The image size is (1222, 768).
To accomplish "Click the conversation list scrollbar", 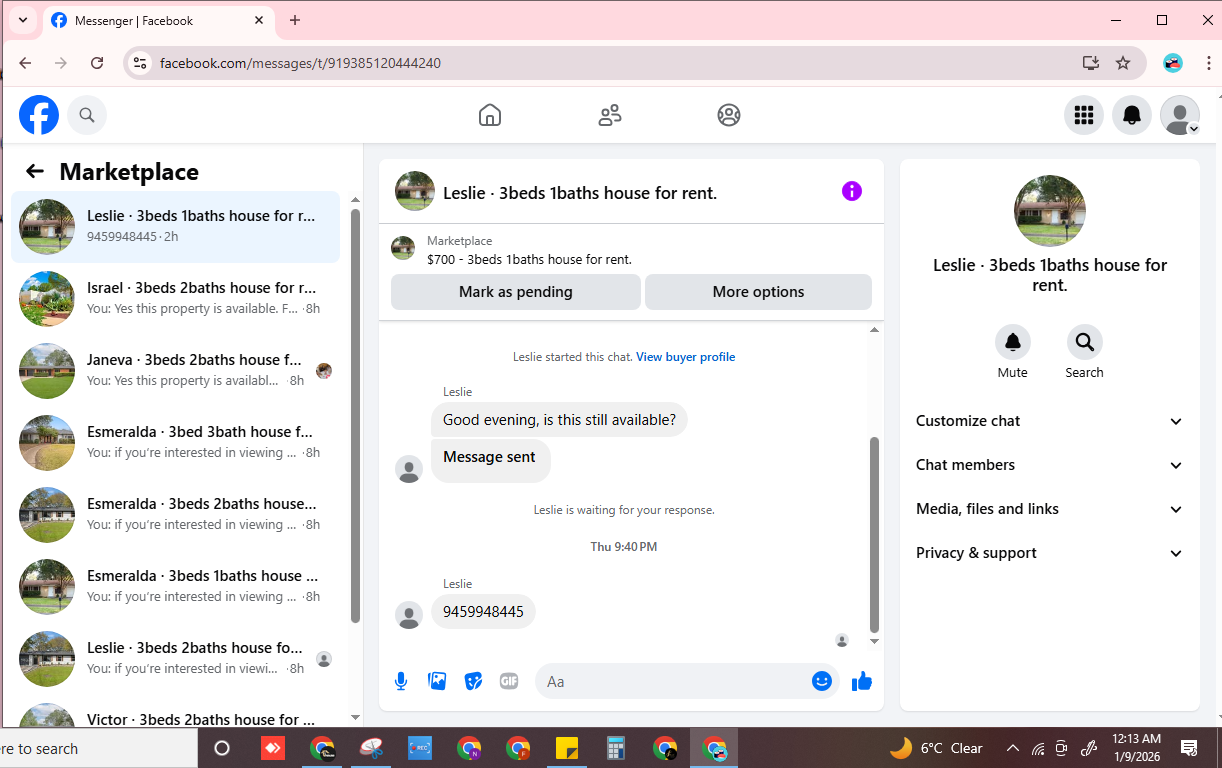I will (x=355, y=415).
